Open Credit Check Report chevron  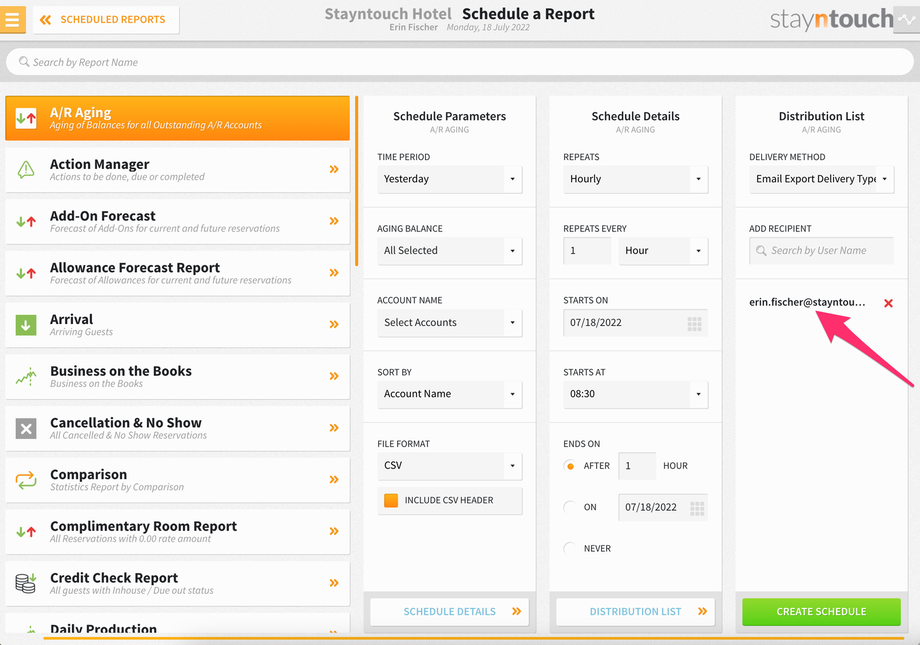point(334,582)
